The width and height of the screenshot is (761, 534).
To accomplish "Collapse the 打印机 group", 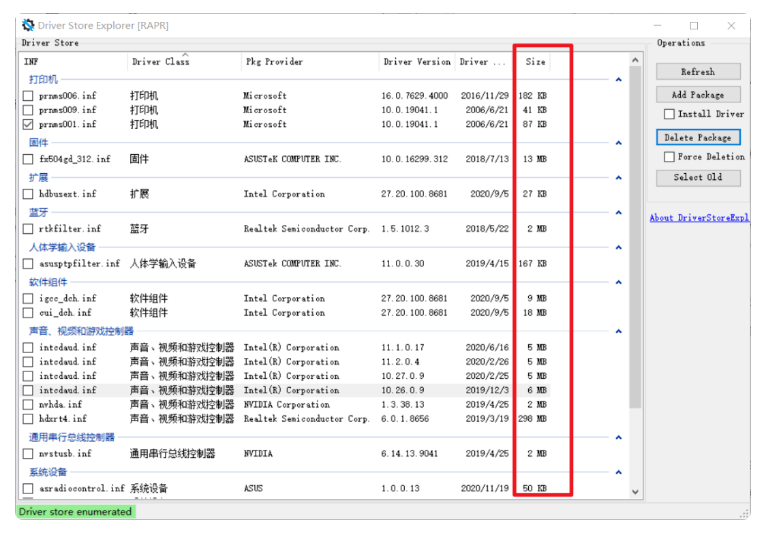I will click(618, 80).
